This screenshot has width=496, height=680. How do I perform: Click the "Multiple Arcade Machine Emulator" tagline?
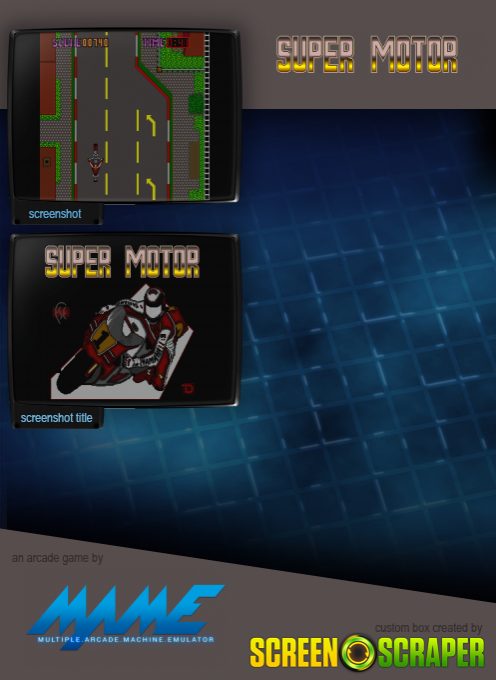(x=125, y=640)
